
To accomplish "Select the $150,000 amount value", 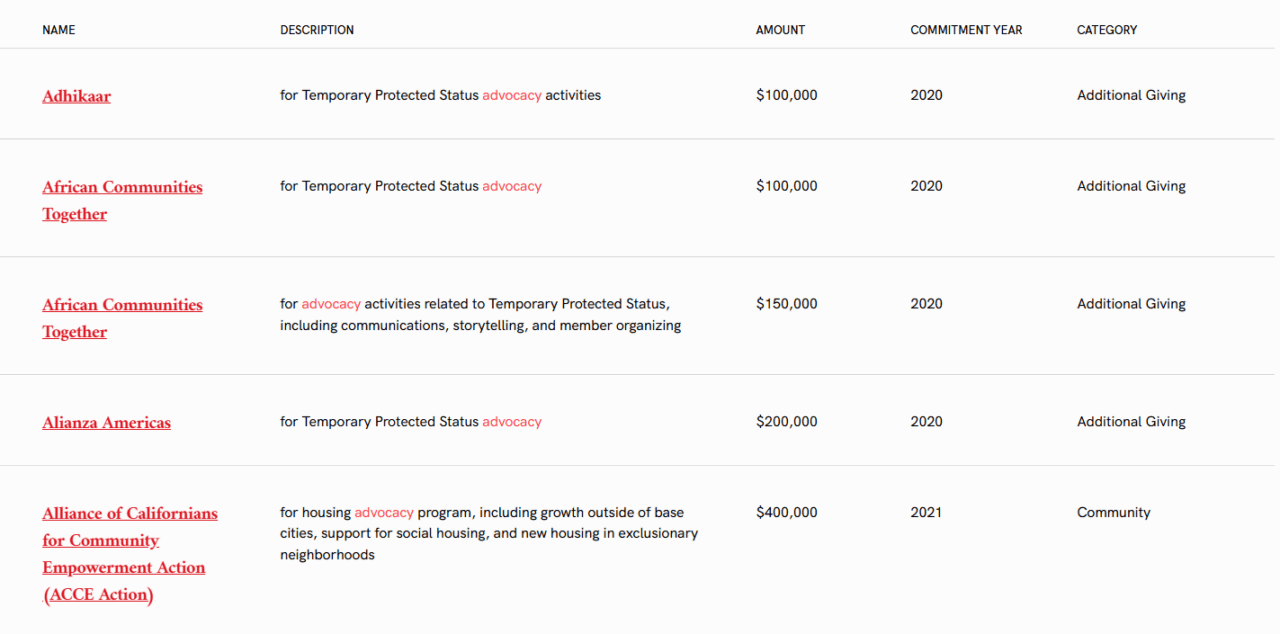I will coord(786,304).
